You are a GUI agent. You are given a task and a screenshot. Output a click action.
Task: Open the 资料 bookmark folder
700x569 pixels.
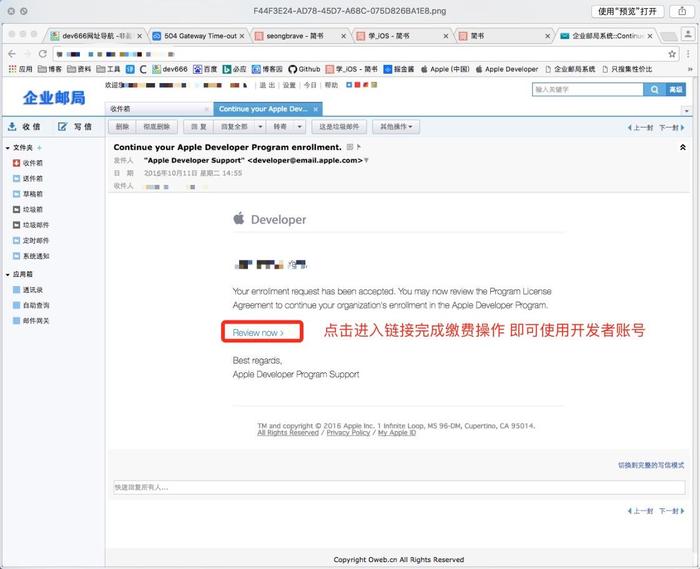79,69
